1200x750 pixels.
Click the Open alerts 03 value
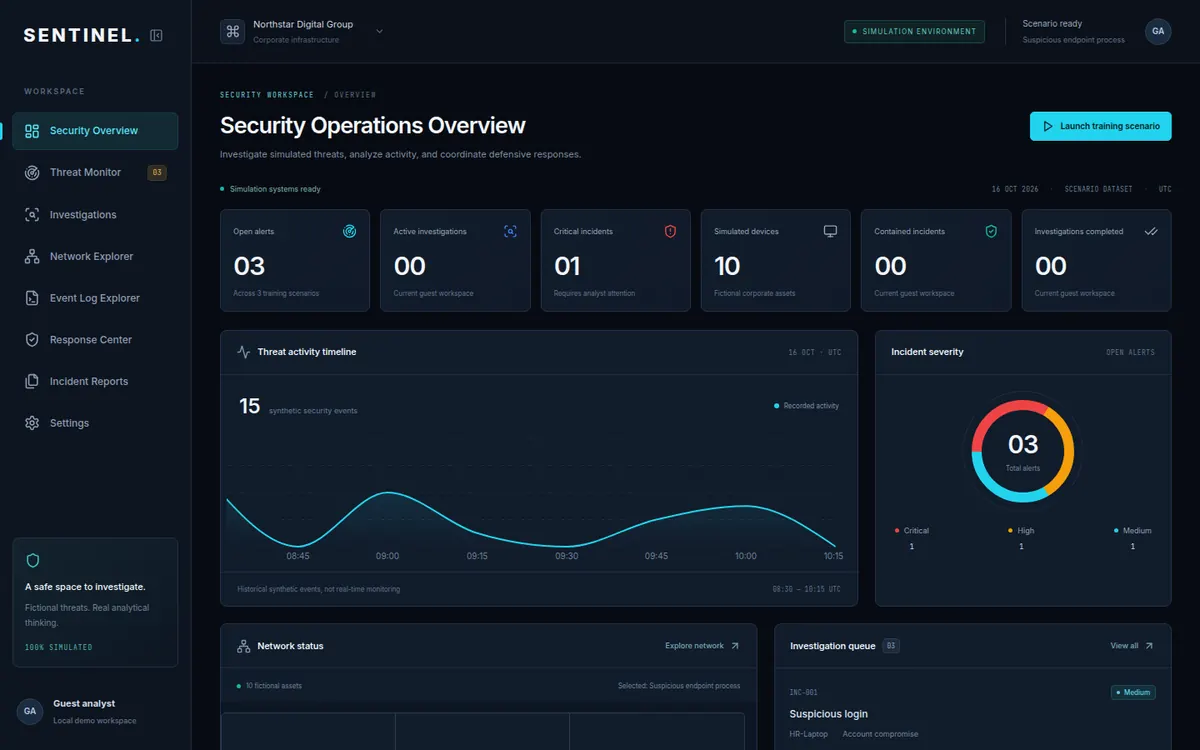pyautogui.click(x=250, y=266)
